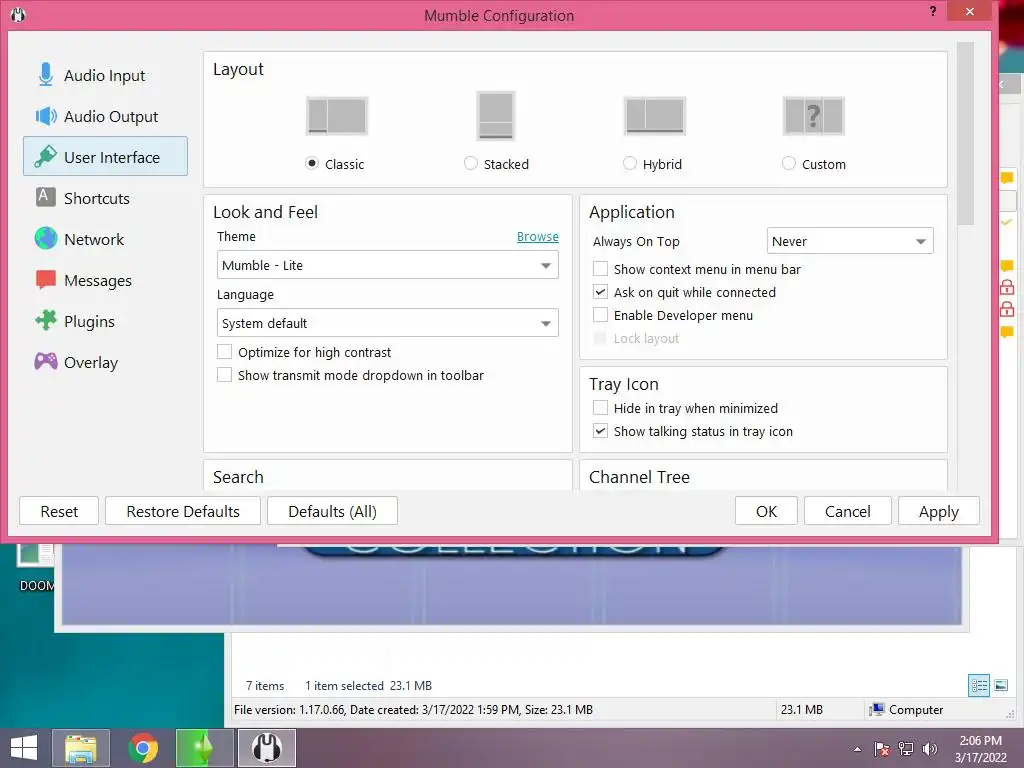The height and width of the screenshot is (768, 1024).
Task: Open the Plugins settings page
Action: [x=104, y=321]
